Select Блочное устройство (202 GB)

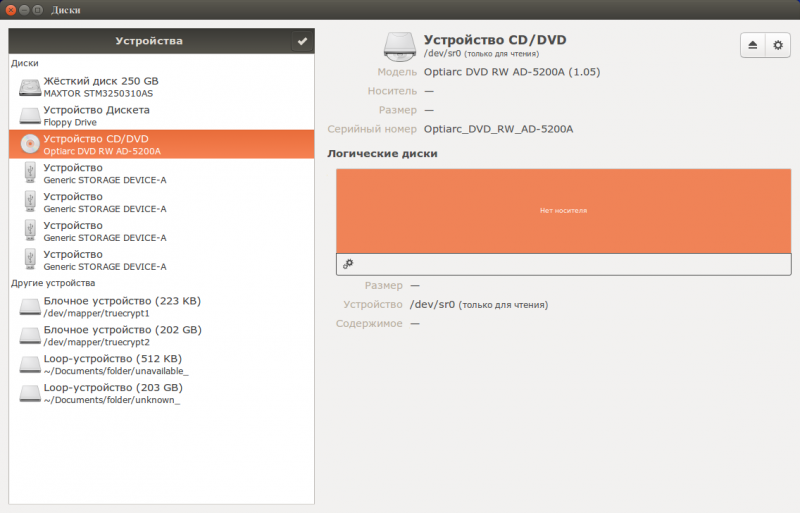coord(161,335)
